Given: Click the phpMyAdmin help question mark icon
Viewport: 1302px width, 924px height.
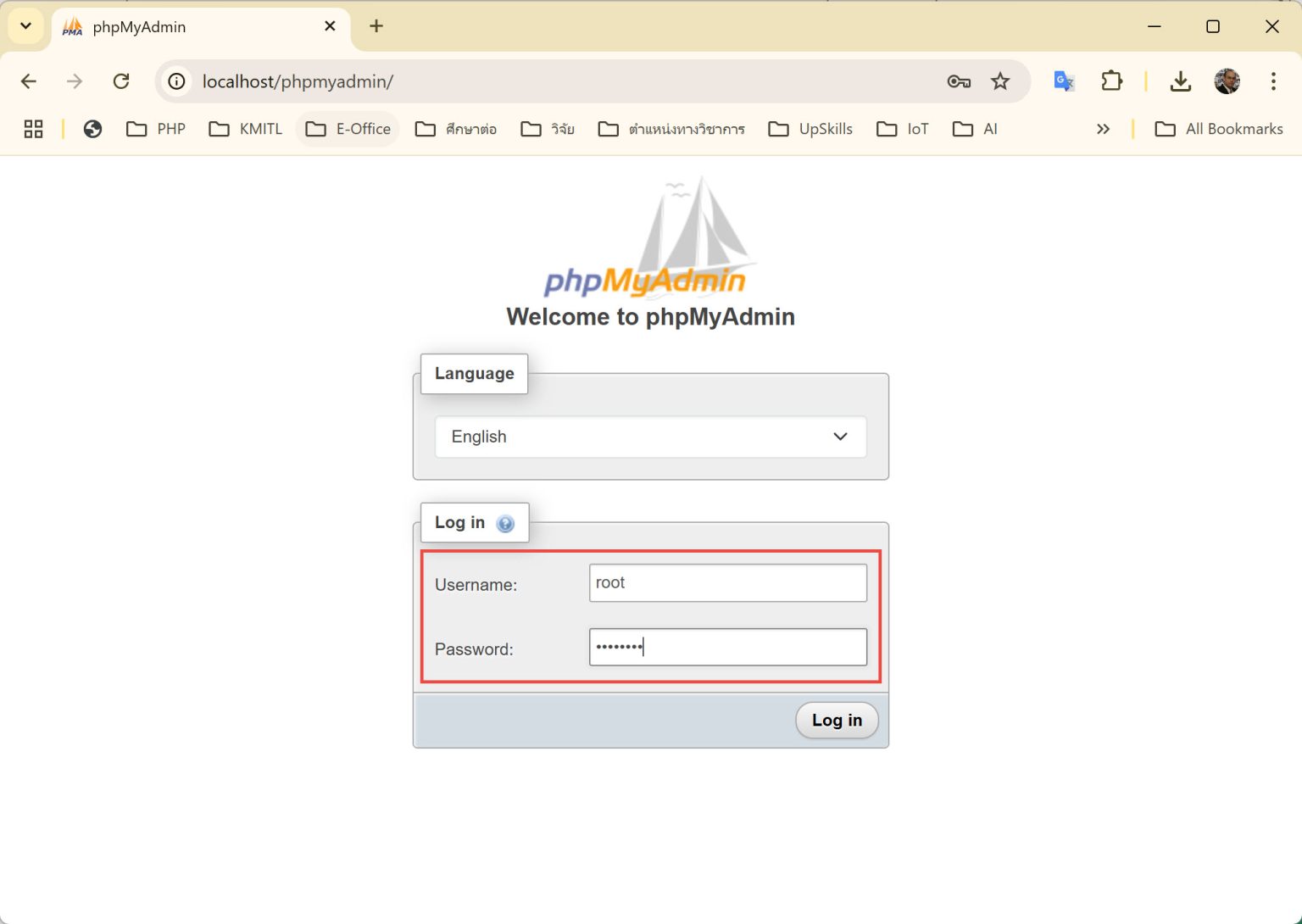Looking at the screenshot, I should click(505, 524).
